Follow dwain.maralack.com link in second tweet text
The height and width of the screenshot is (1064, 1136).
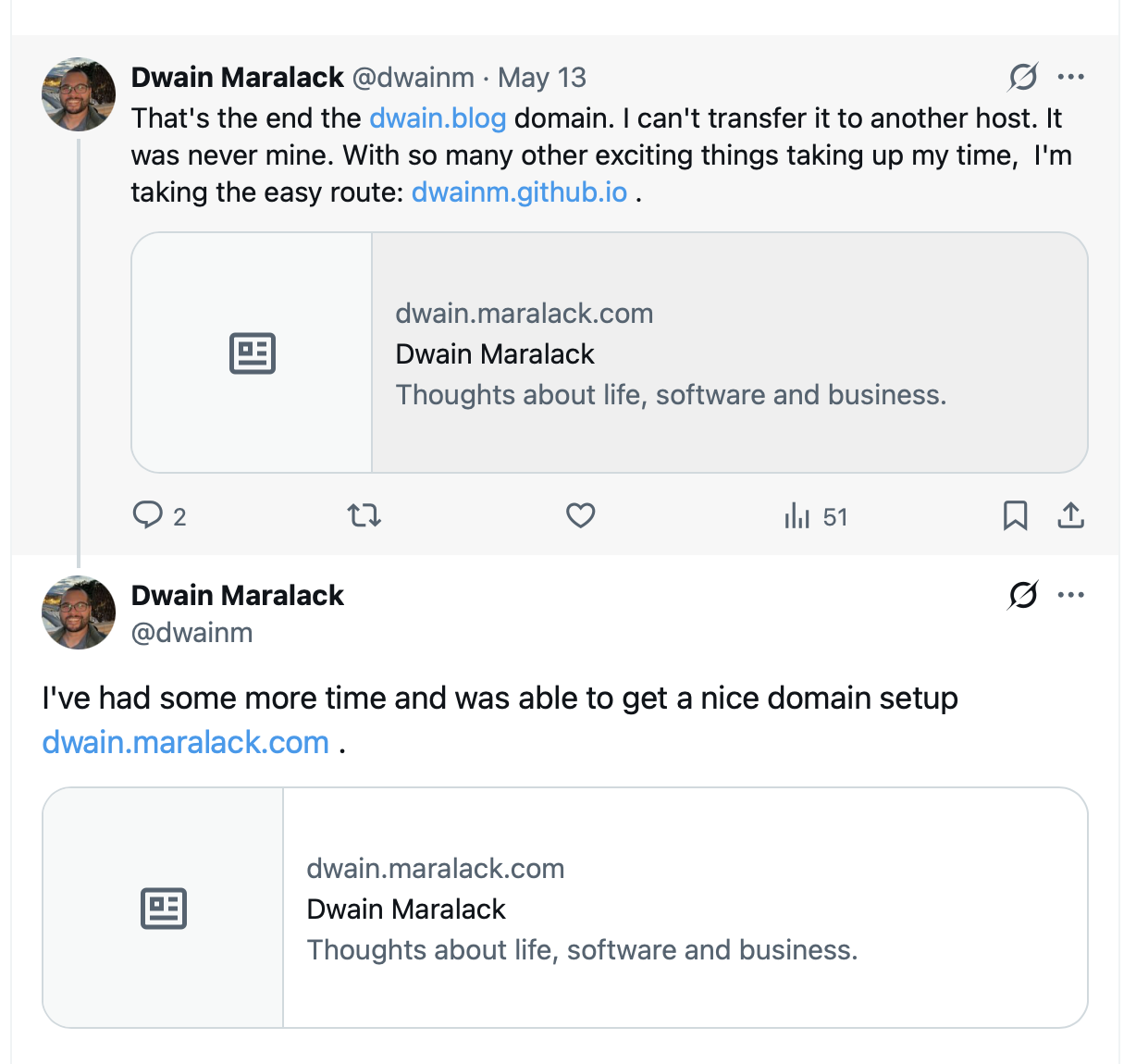[x=186, y=742]
